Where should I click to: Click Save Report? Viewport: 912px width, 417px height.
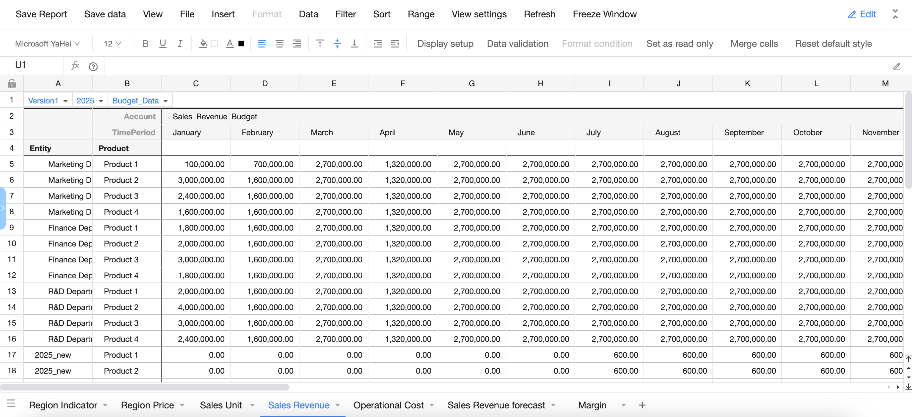41,14
